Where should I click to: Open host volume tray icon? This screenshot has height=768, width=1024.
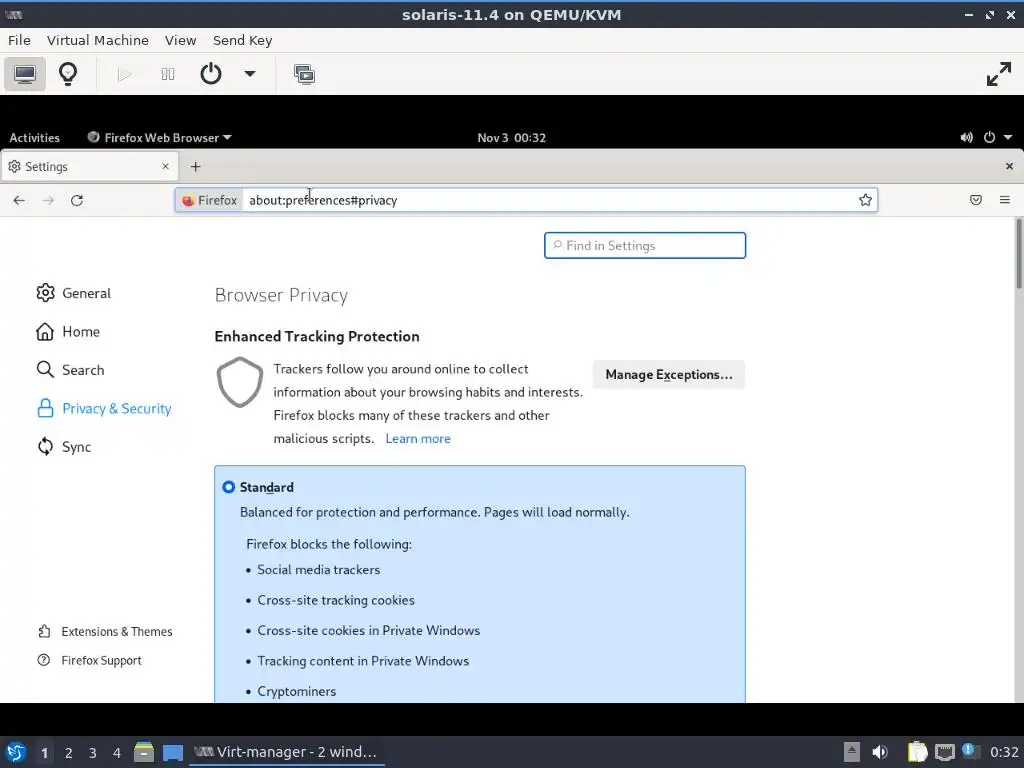click(x=880, y=752)
